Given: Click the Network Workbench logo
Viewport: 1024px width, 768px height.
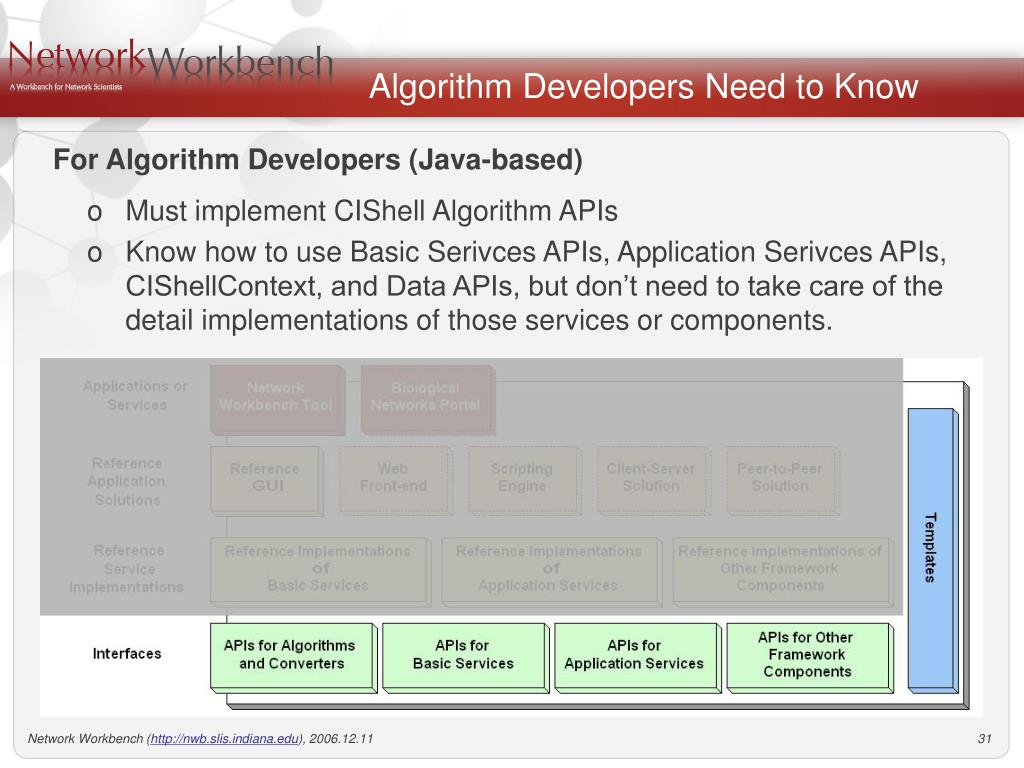Looking at the screenshot, I should (170, 63).
